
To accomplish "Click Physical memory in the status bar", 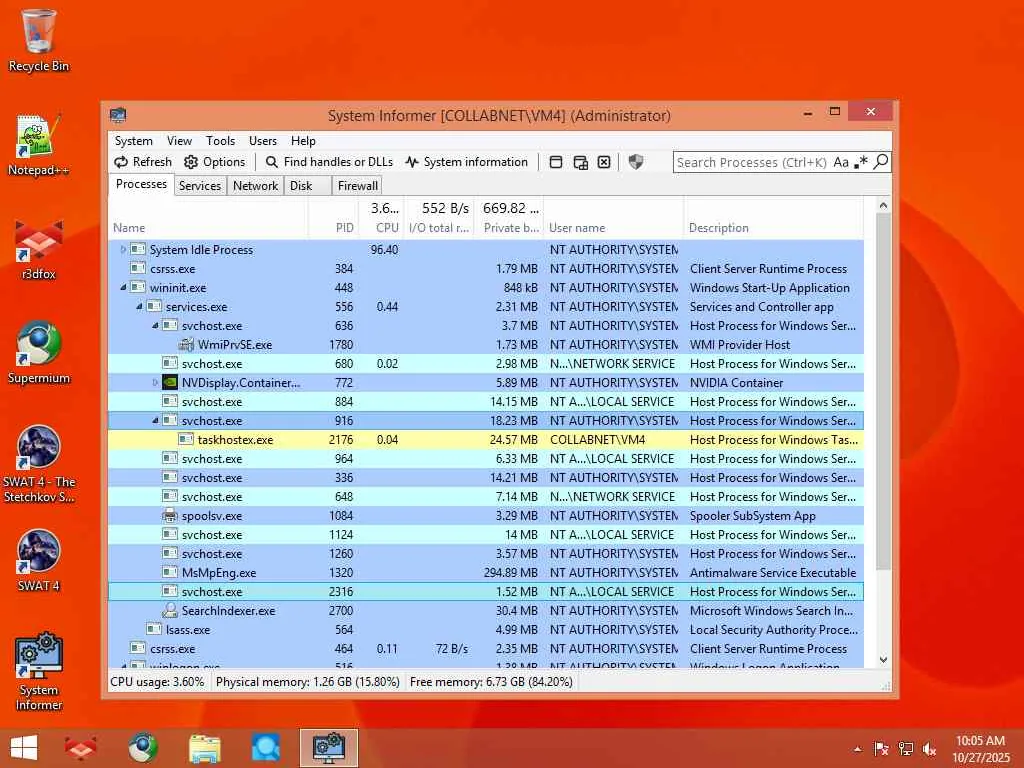I will [308, 682].
